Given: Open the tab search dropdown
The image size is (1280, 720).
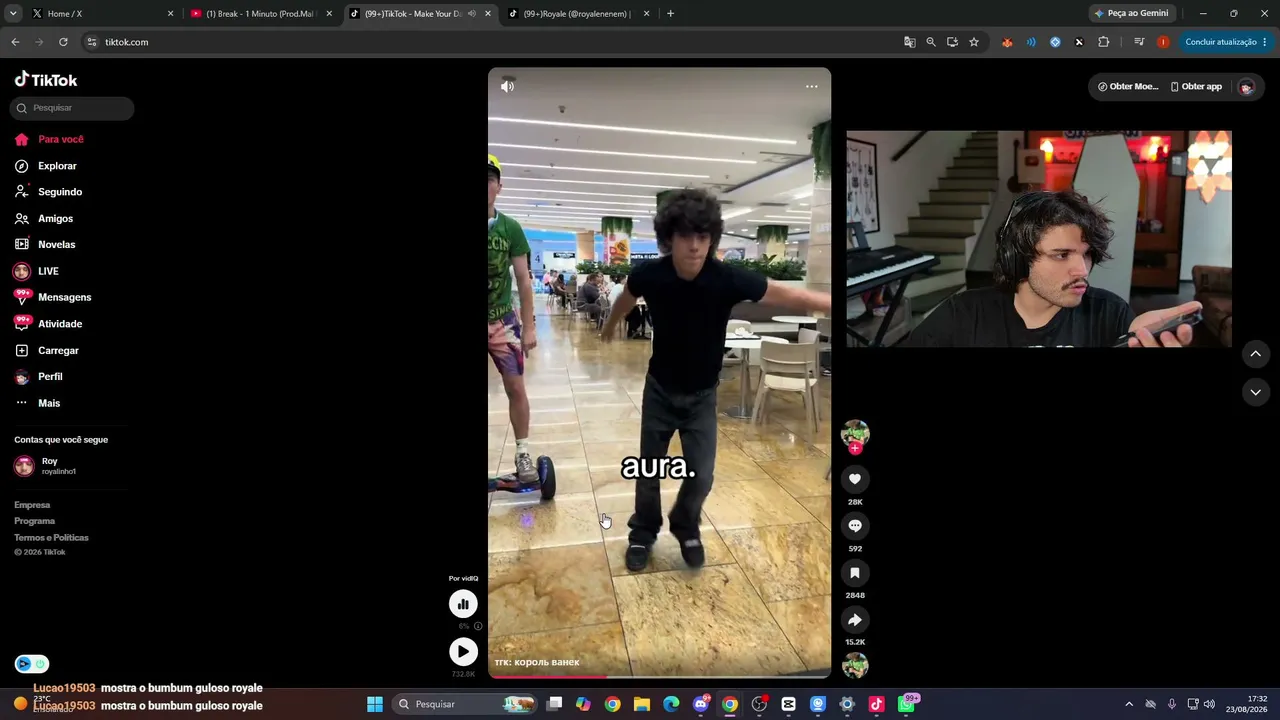Looking at the screenshot, I should click(x=13, y=14).
